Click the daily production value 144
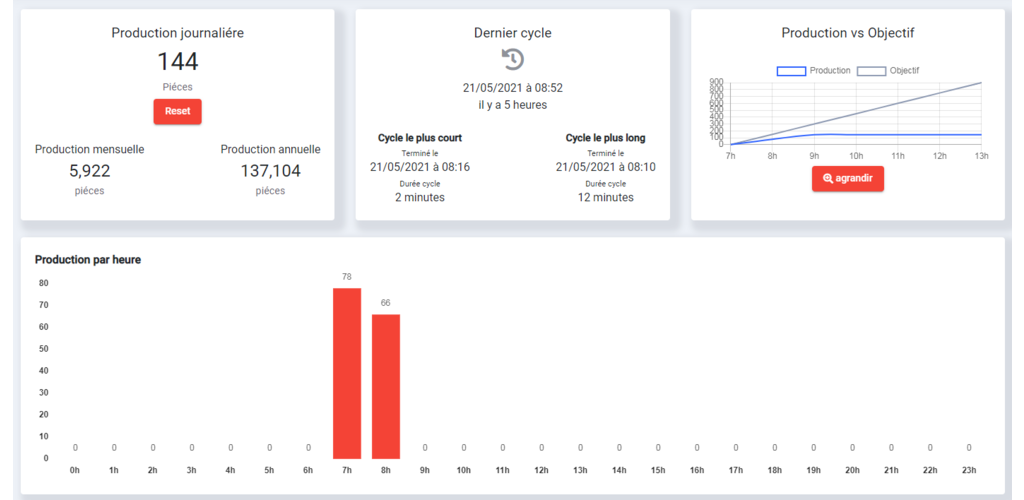The width and height of the screenshot is (1024, 500). point(178,61)
